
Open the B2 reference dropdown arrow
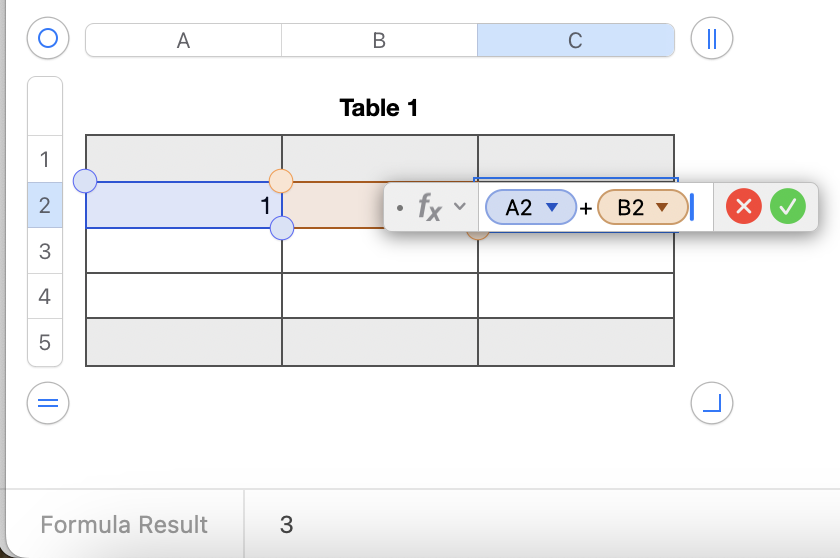coord(662,208)
